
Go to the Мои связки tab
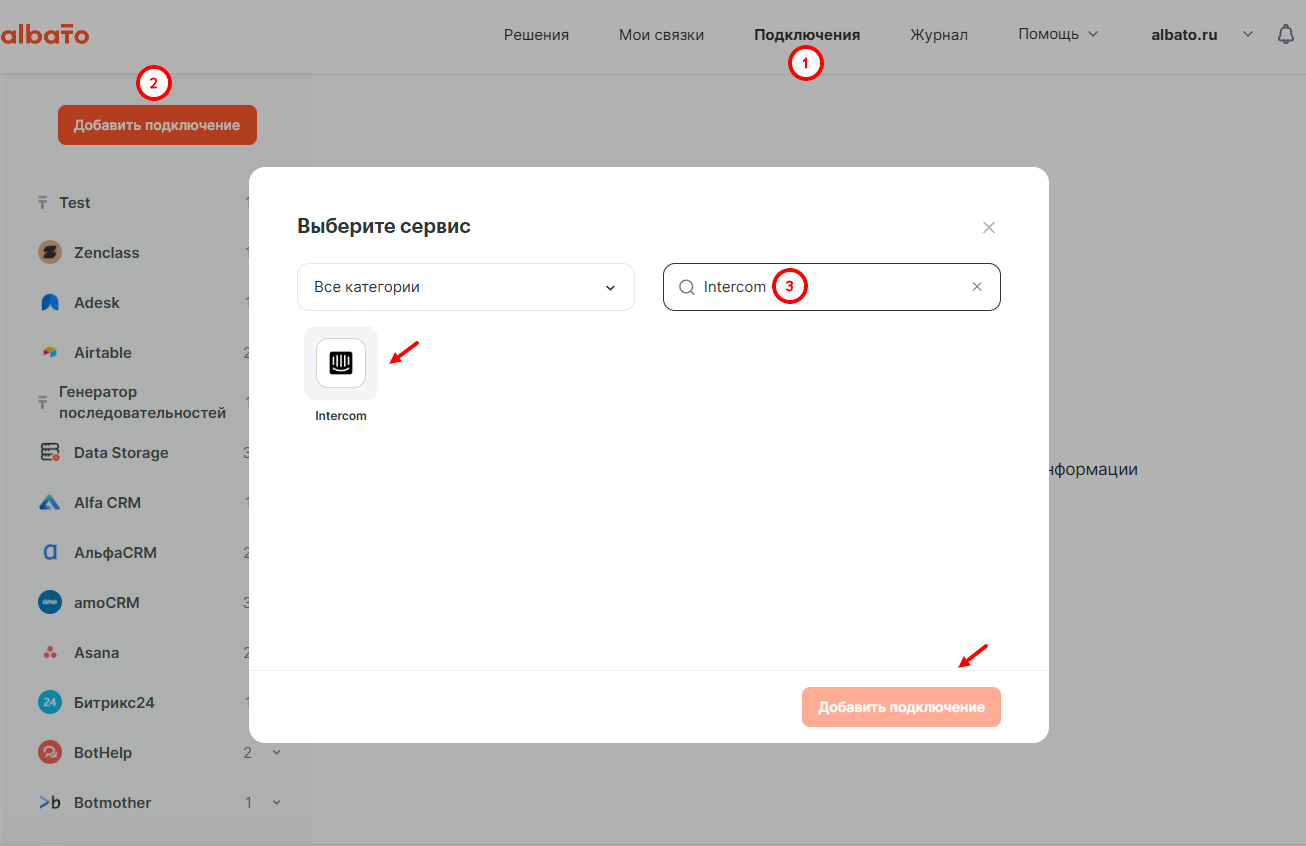pos(661,35)
